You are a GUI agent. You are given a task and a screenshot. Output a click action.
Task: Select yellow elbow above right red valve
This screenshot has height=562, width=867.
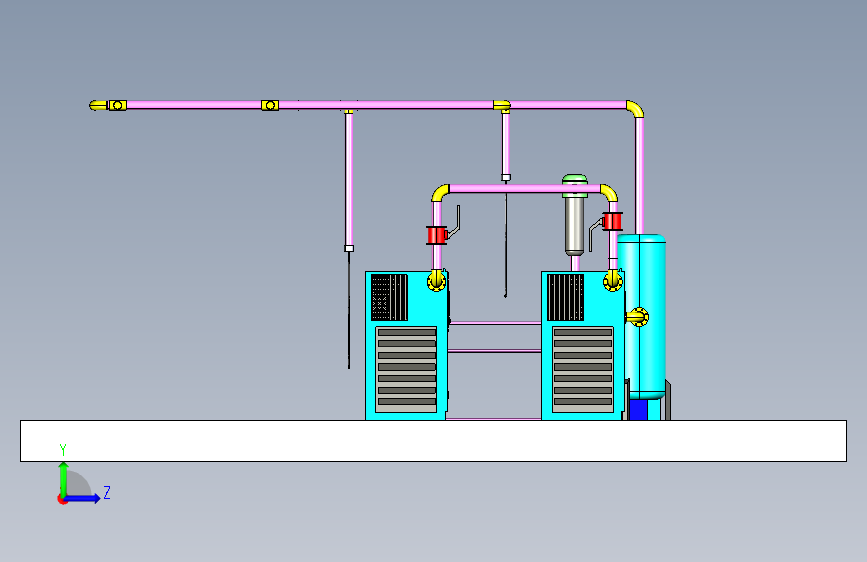609,192
